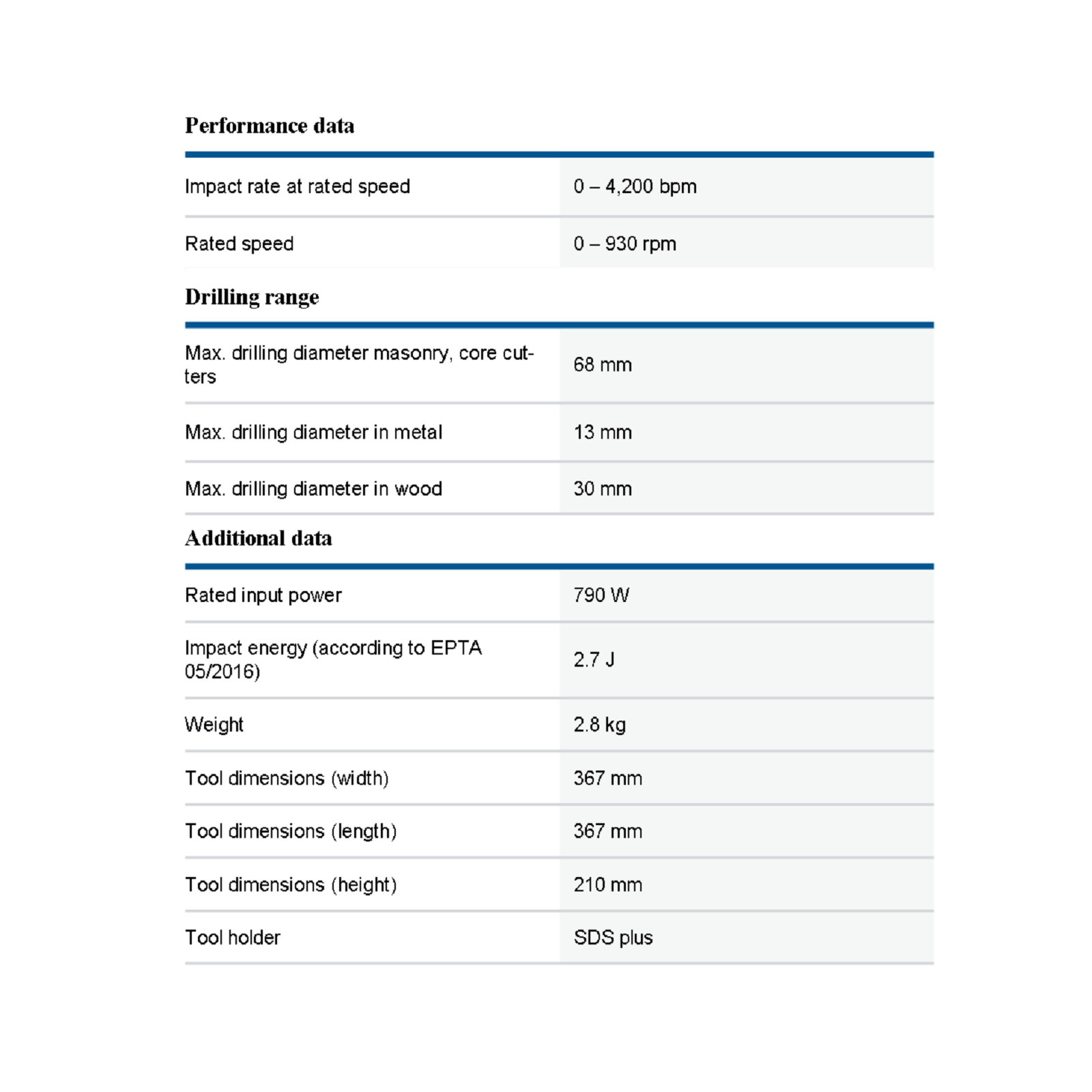Click the 68 mm value

[602, 364]
